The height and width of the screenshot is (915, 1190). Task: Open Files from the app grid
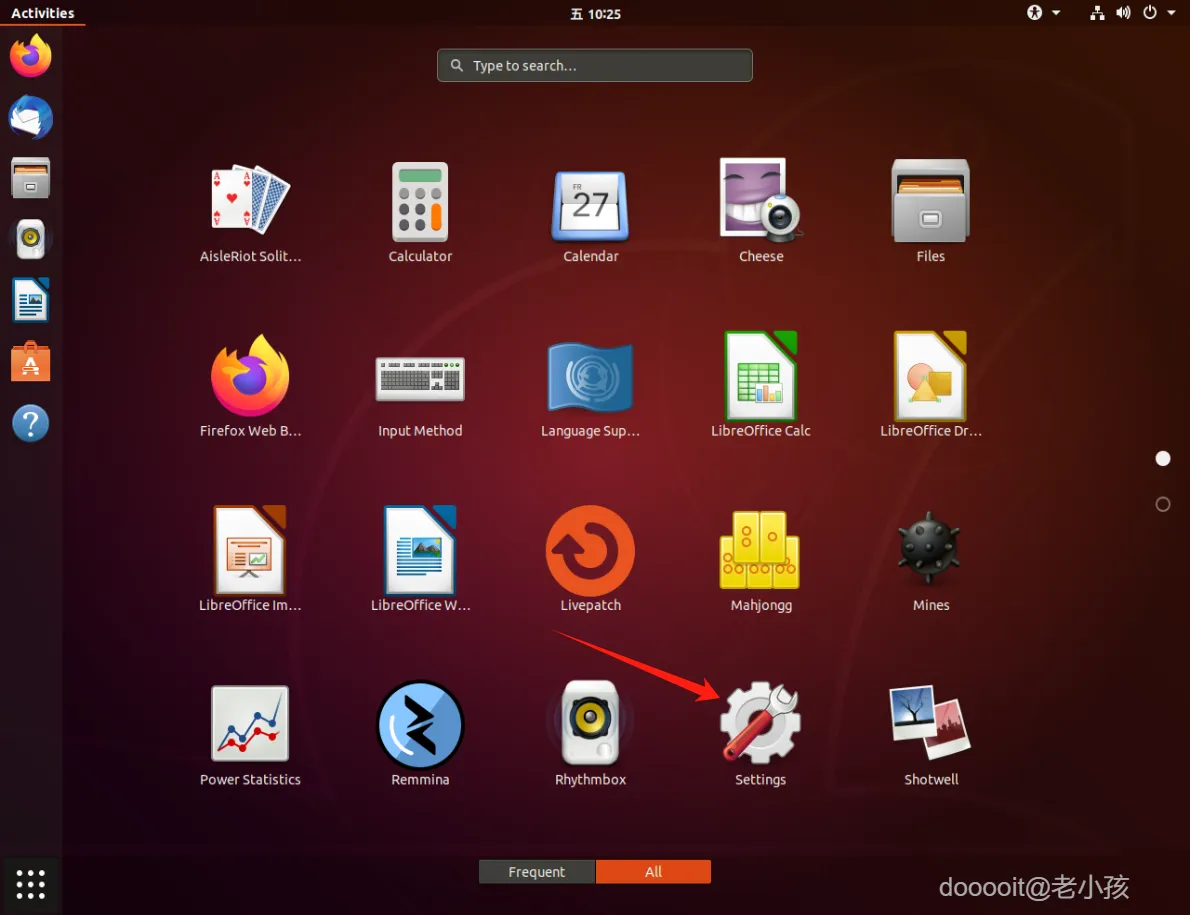(930, 212)
